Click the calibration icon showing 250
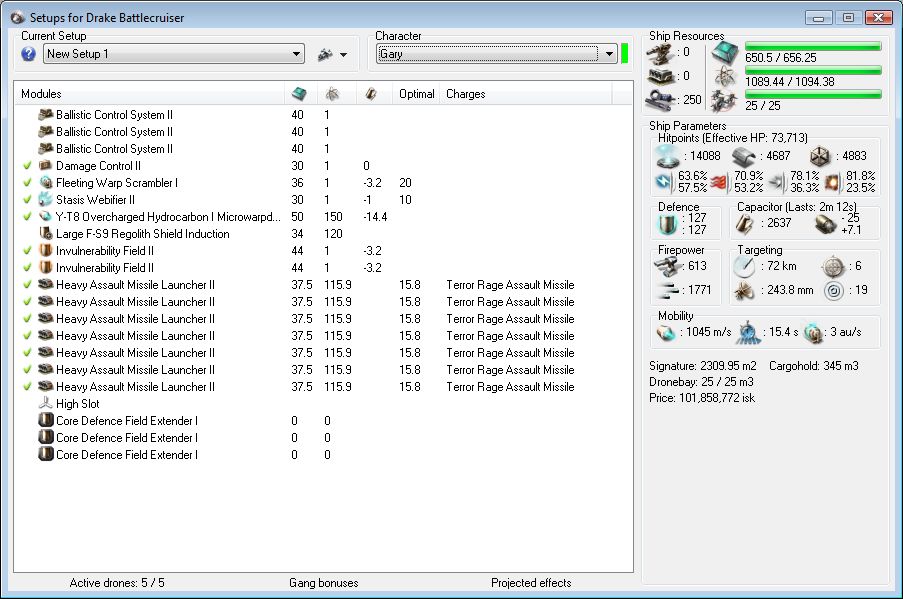This screenshot has width=903, height=599. tap(661, 100)
